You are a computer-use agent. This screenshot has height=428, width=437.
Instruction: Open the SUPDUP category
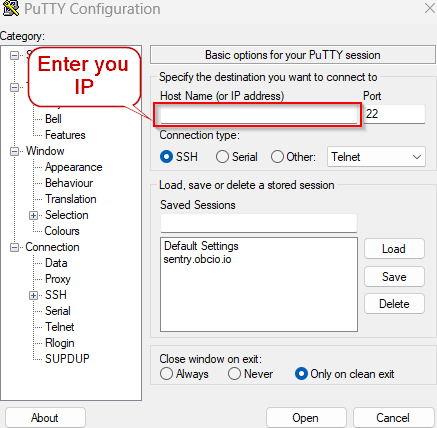(x=67, y=359)
